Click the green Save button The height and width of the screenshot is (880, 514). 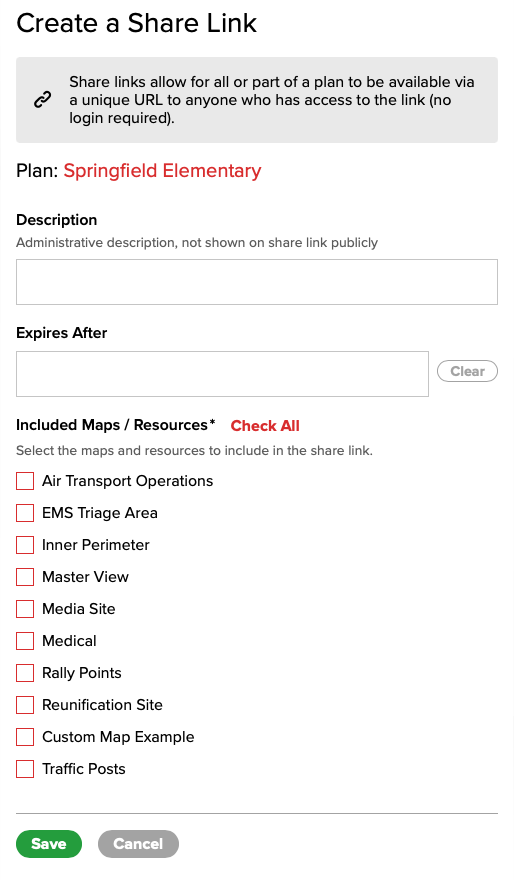pyautogui.click(x=49, y=844)
